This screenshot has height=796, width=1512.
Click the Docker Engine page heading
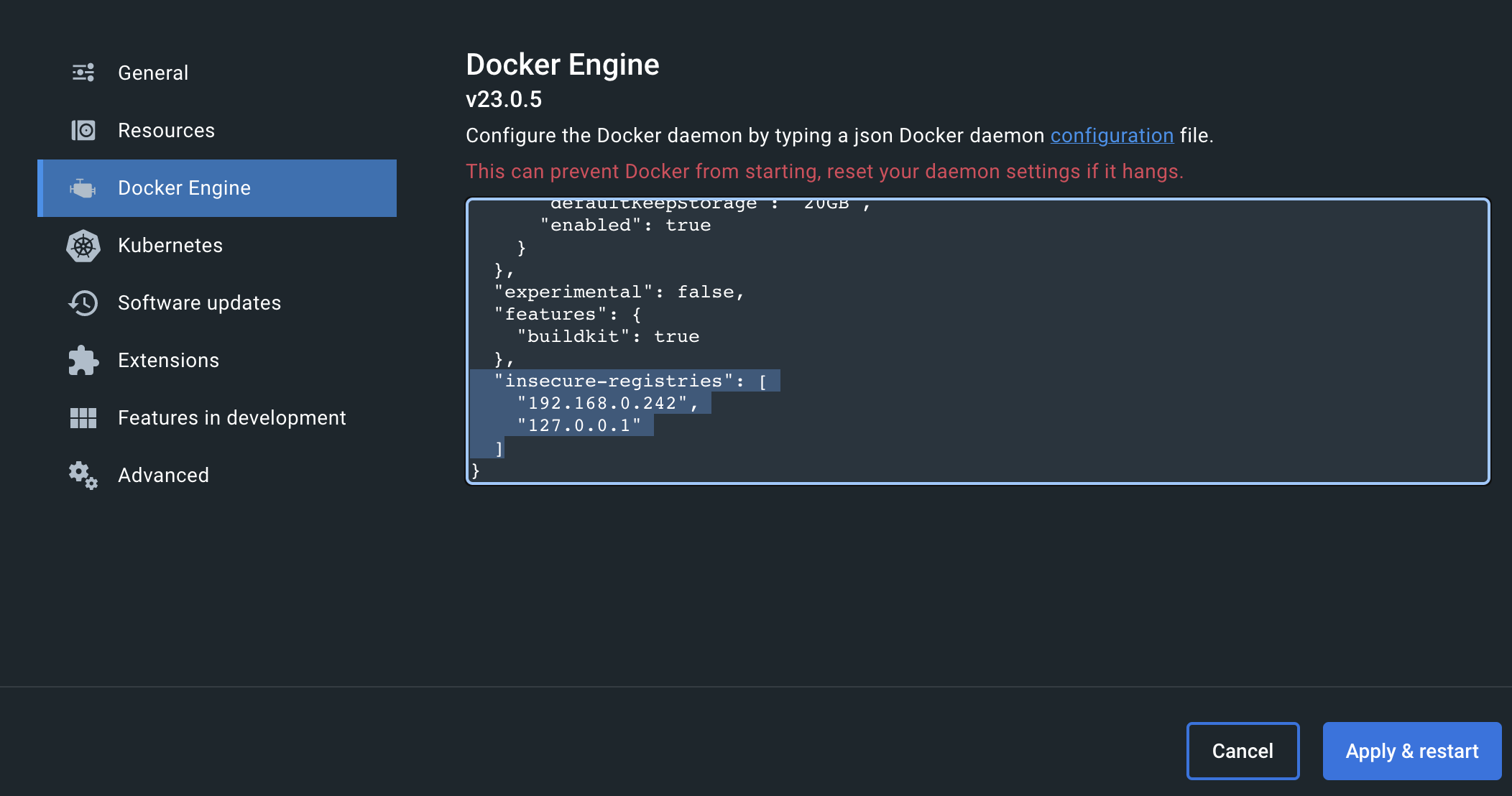pos(563,65)
